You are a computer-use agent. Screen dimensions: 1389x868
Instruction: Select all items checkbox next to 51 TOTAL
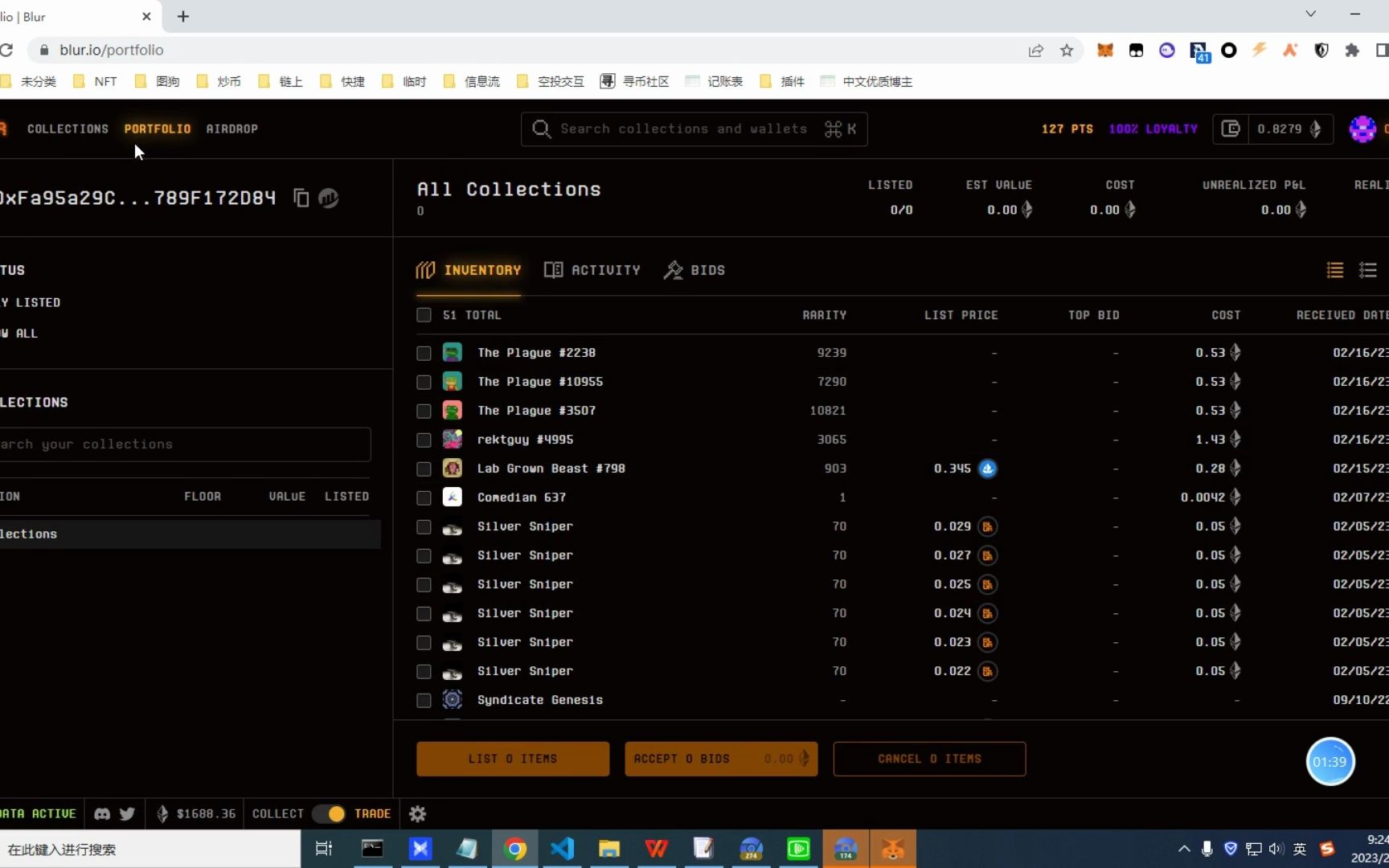(x=424, y=315)
